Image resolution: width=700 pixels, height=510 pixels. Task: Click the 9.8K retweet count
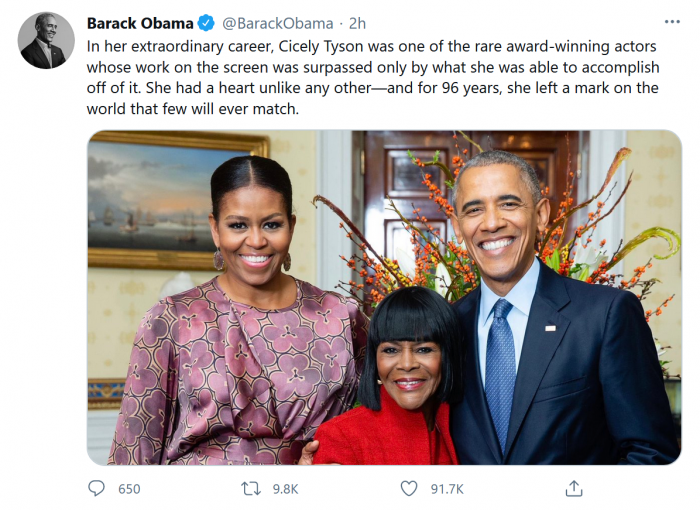285,489
